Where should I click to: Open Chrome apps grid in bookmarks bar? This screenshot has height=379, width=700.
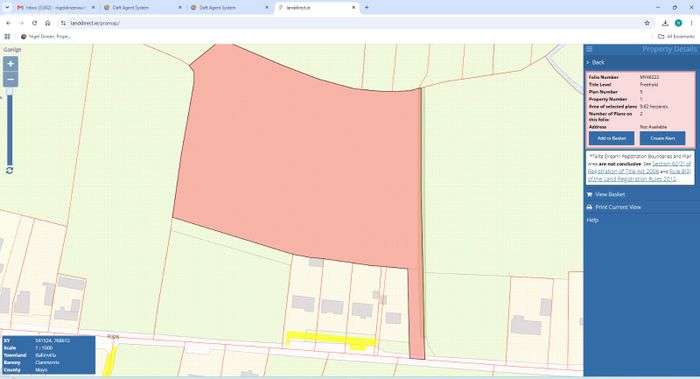click(7, 37)
